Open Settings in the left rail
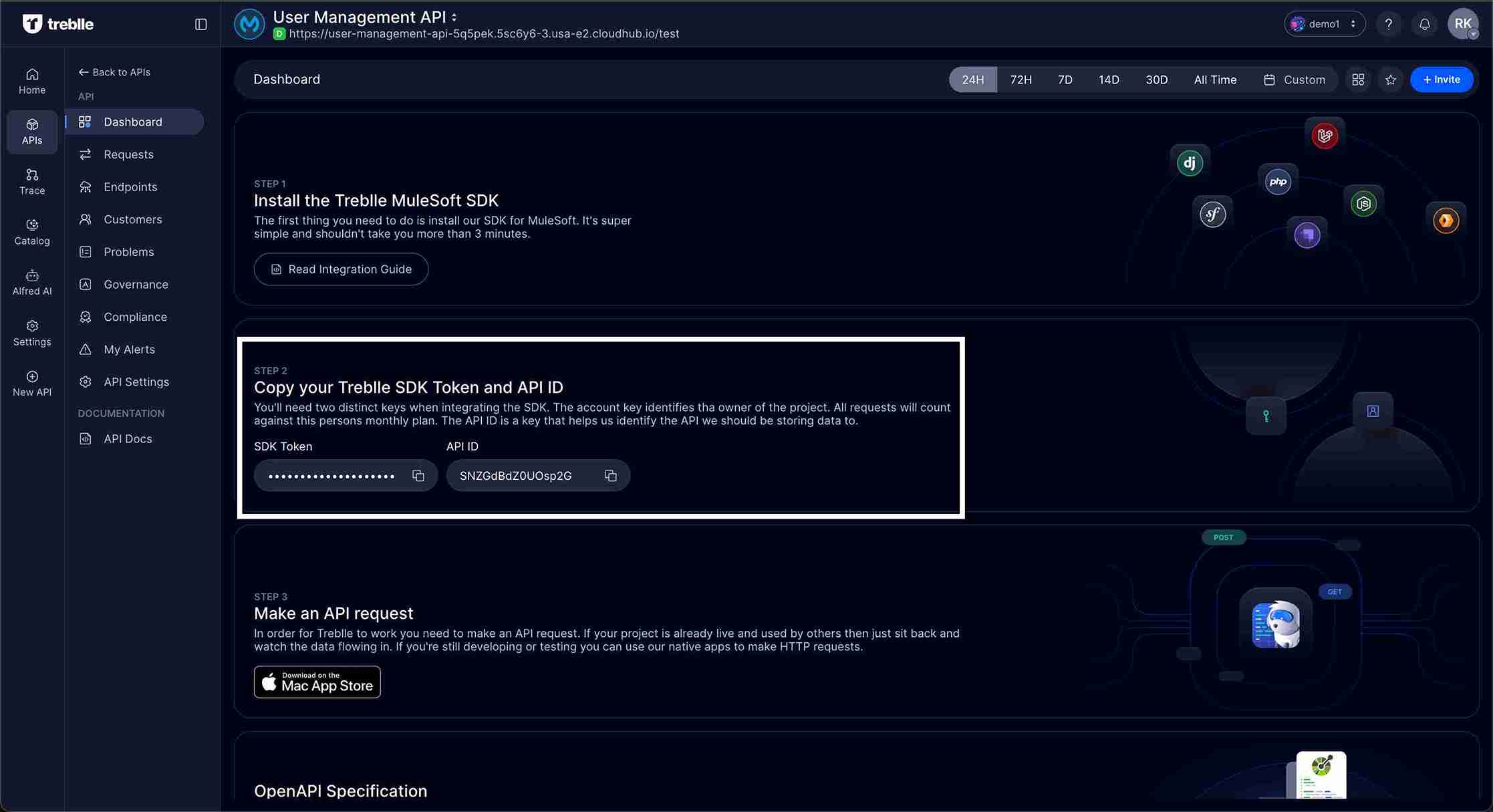 point(32,333)
